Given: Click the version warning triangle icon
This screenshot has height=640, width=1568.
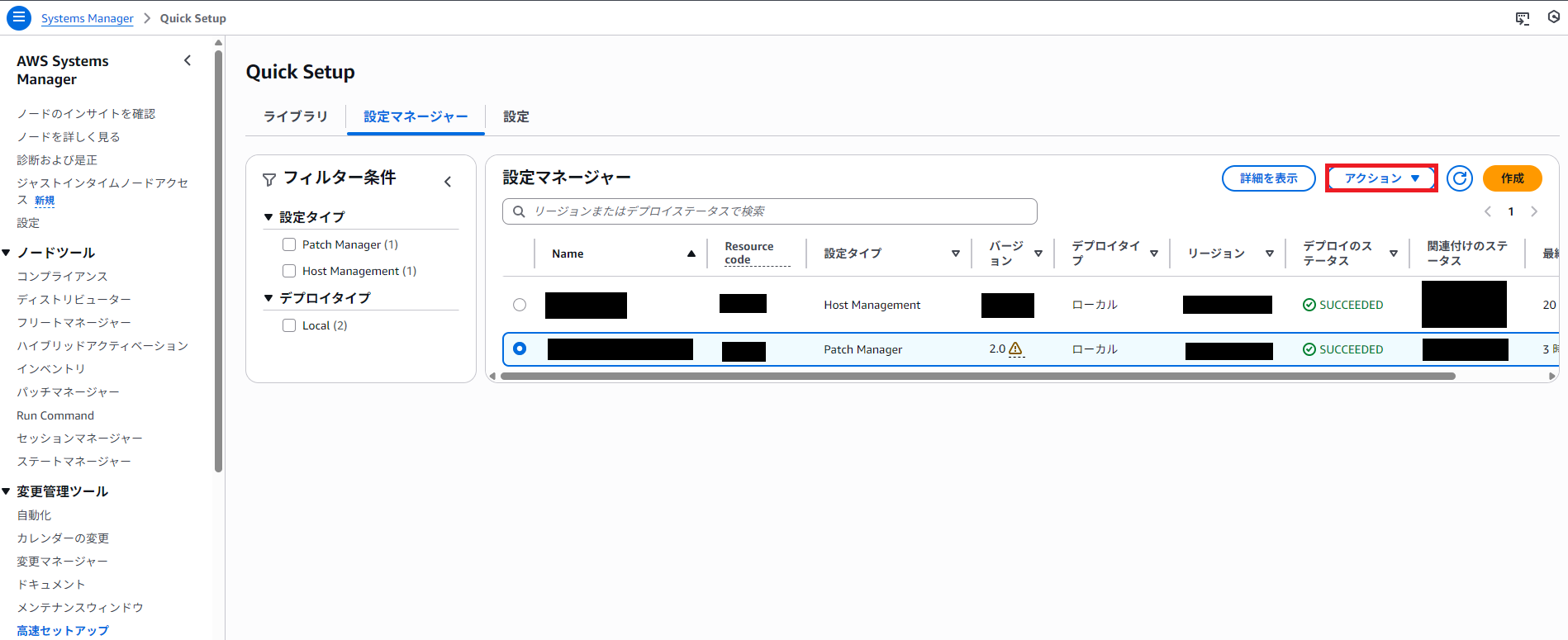Looking at the screenshot, I should pyautogui.click(x=1016, y=349).
